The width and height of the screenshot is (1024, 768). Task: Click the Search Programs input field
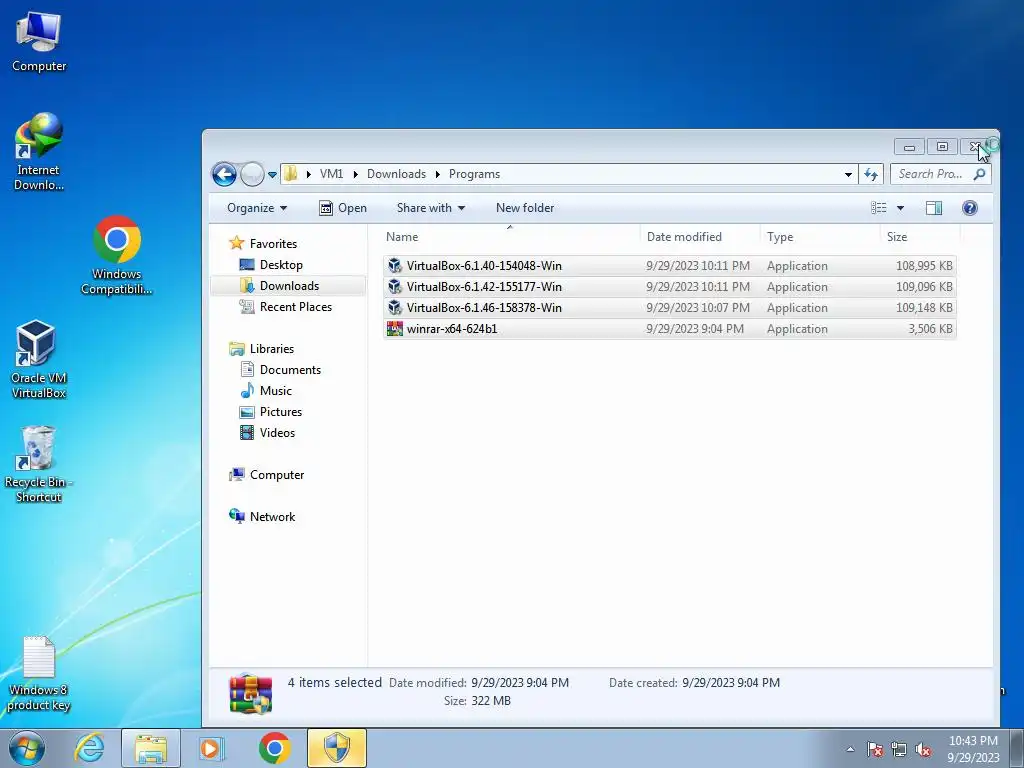pyautogui.click(x=931, y=174)
